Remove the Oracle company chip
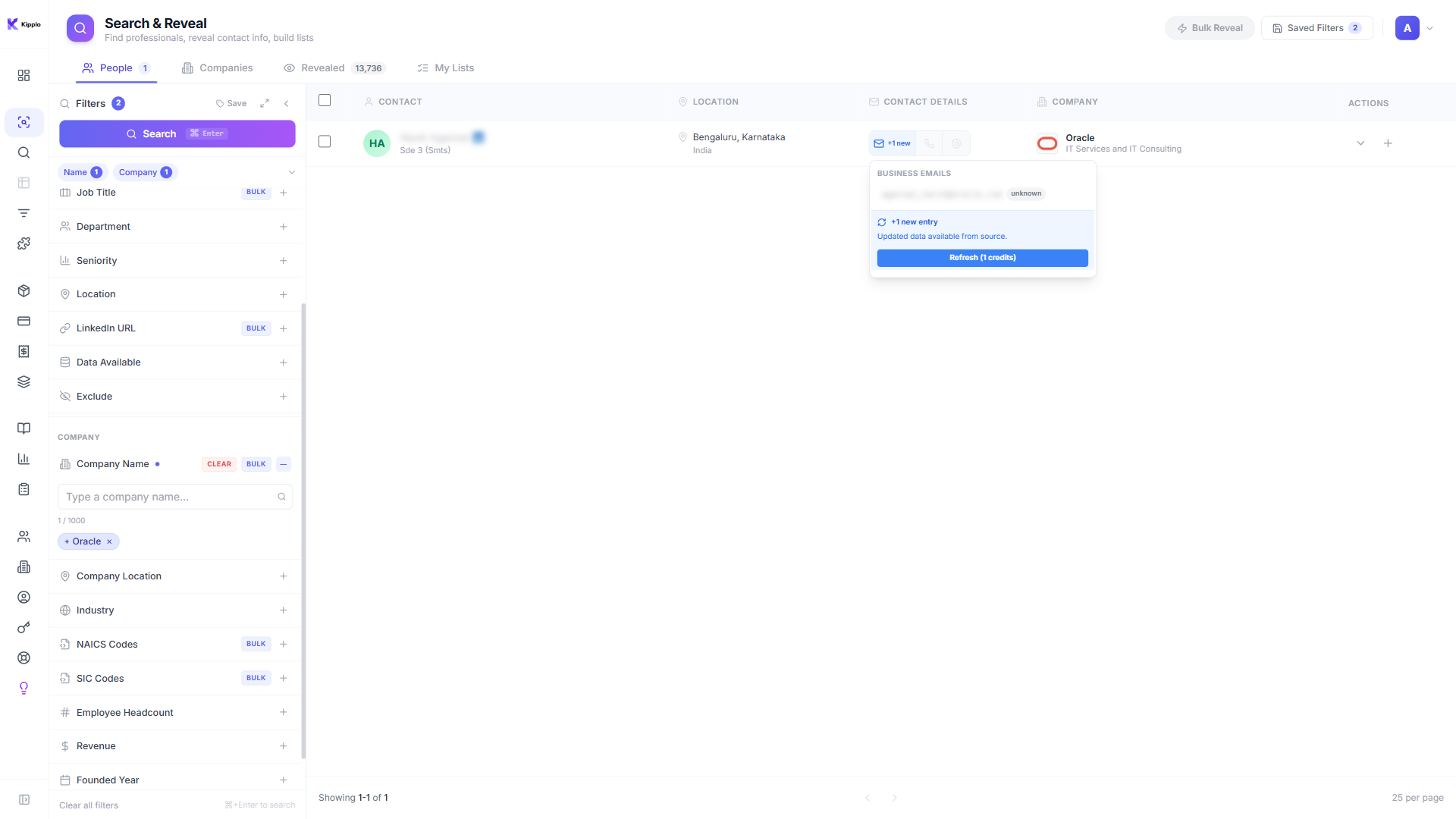Image resolution: width=1456 pixels, height=819 pixels. pos(109,541)
